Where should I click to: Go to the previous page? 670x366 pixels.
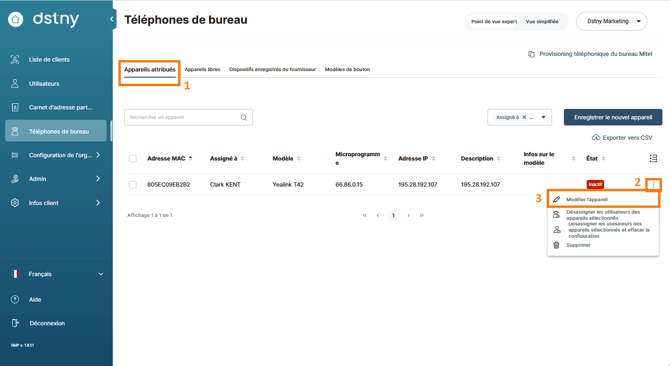pyautogui.click(x=378, y=215)
